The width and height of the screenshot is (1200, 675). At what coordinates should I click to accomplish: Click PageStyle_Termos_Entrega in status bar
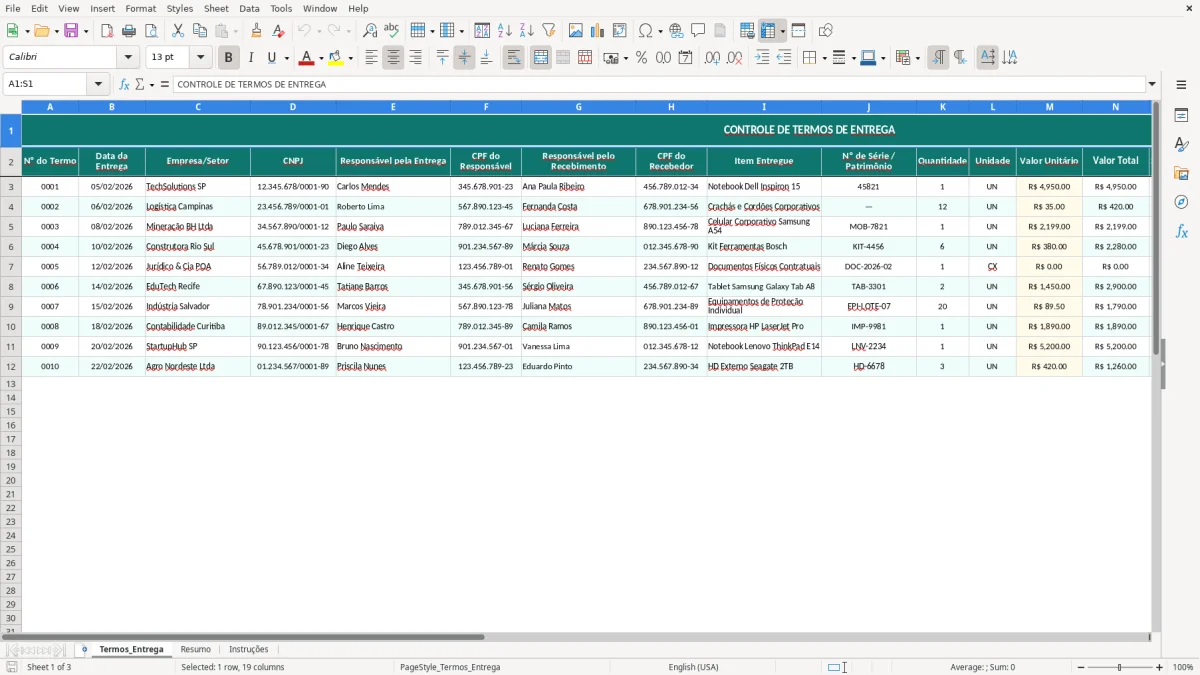[x=449, y=667]
